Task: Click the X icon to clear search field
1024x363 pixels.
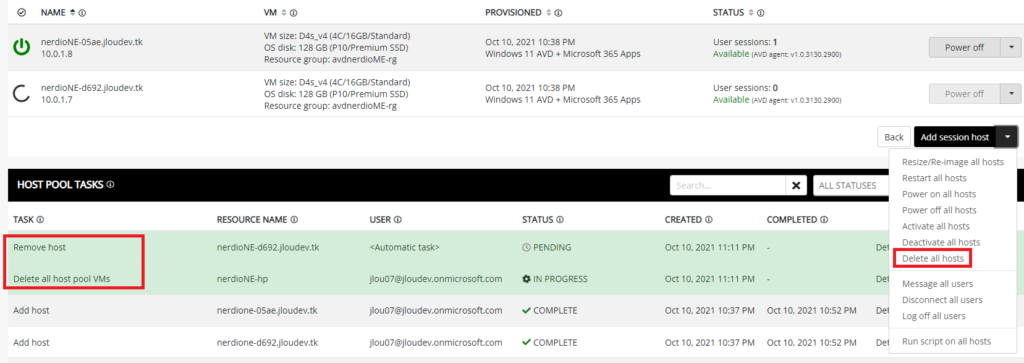Action: click(x=795, y=185)
